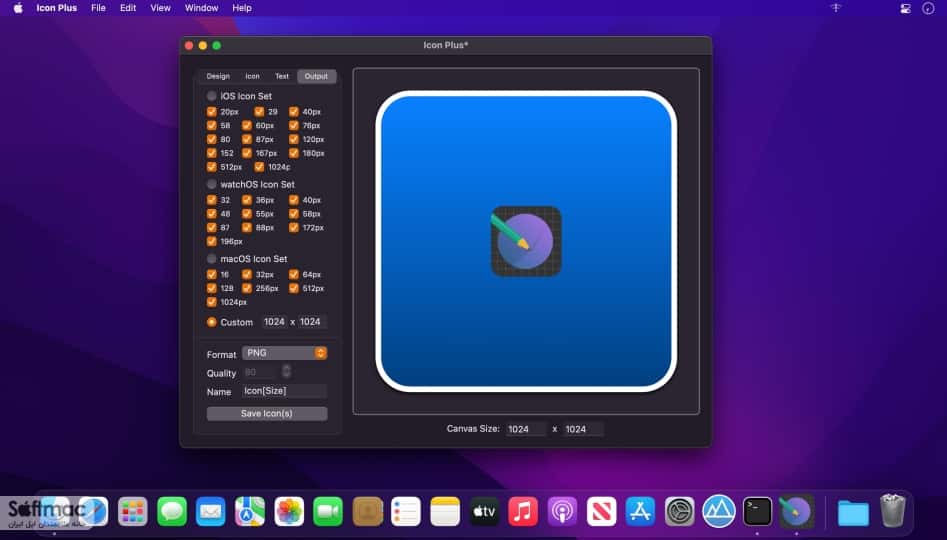Open the Apple TV app in dock
This screenshot has height=540, width=947.
484,512
